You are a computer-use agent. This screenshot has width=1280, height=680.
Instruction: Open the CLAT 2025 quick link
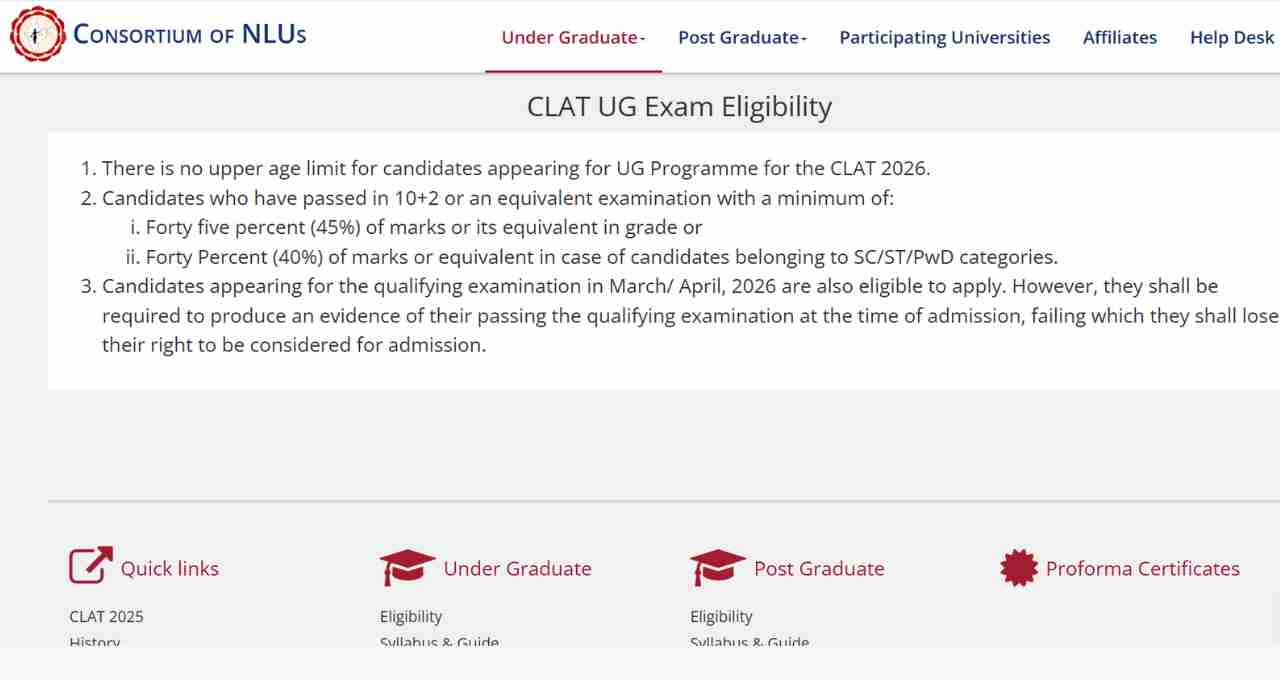[107, 616]
